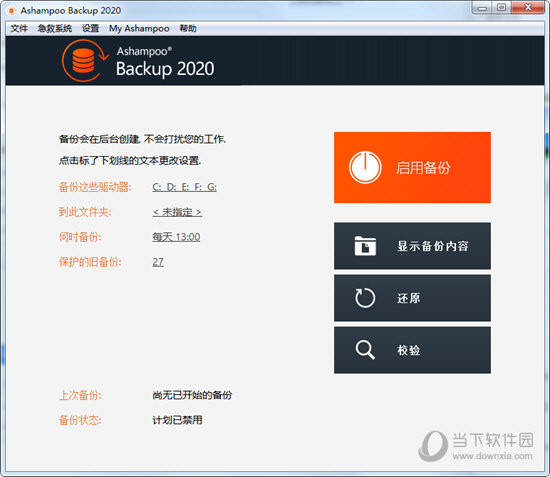Image resolution: width=550 pixels, height=477 pixels.
Task: Maximize the Ashampoo Backup window
Action: click(x=502, y=7)
